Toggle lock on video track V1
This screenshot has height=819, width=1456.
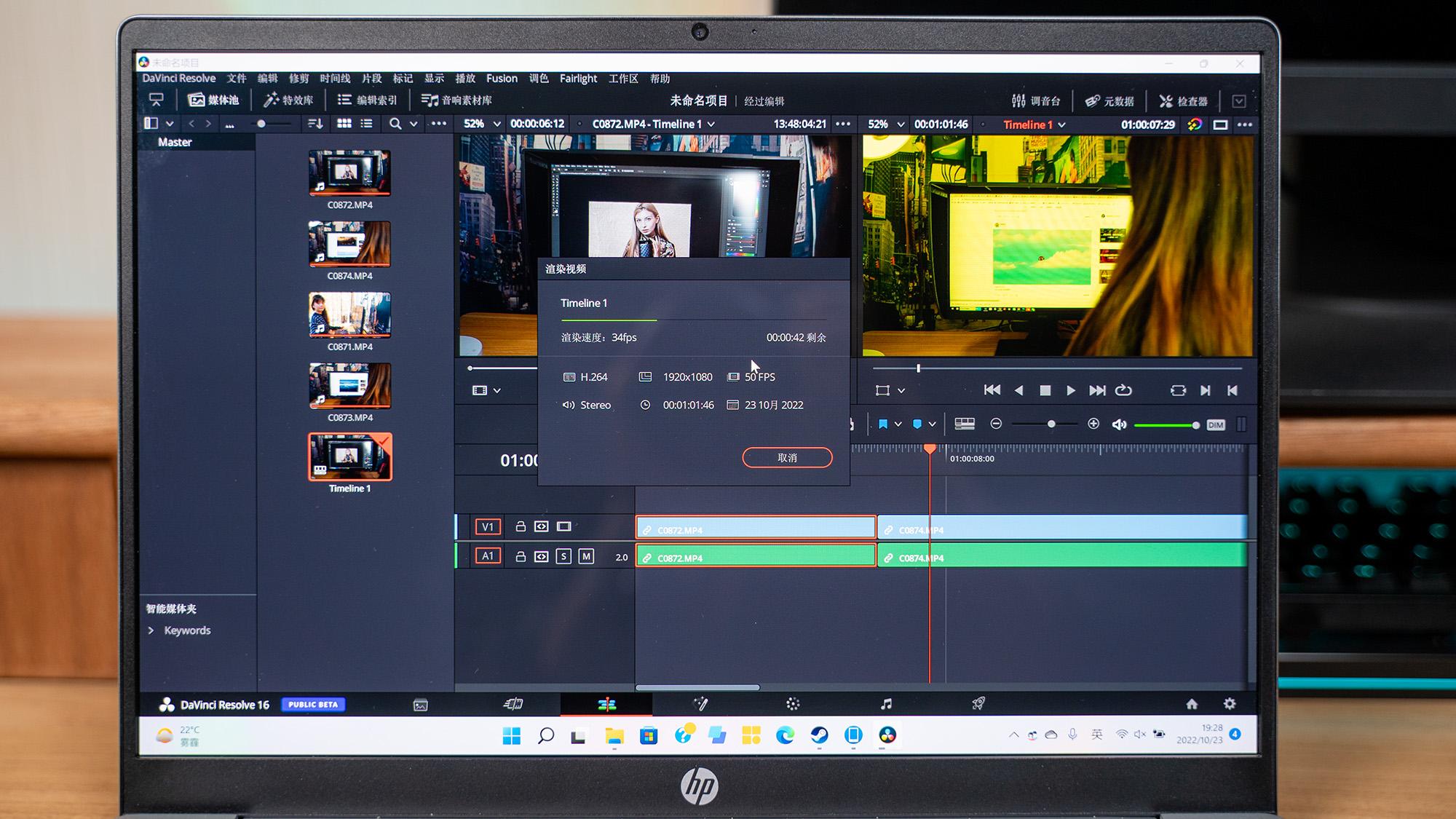(521, 526)
